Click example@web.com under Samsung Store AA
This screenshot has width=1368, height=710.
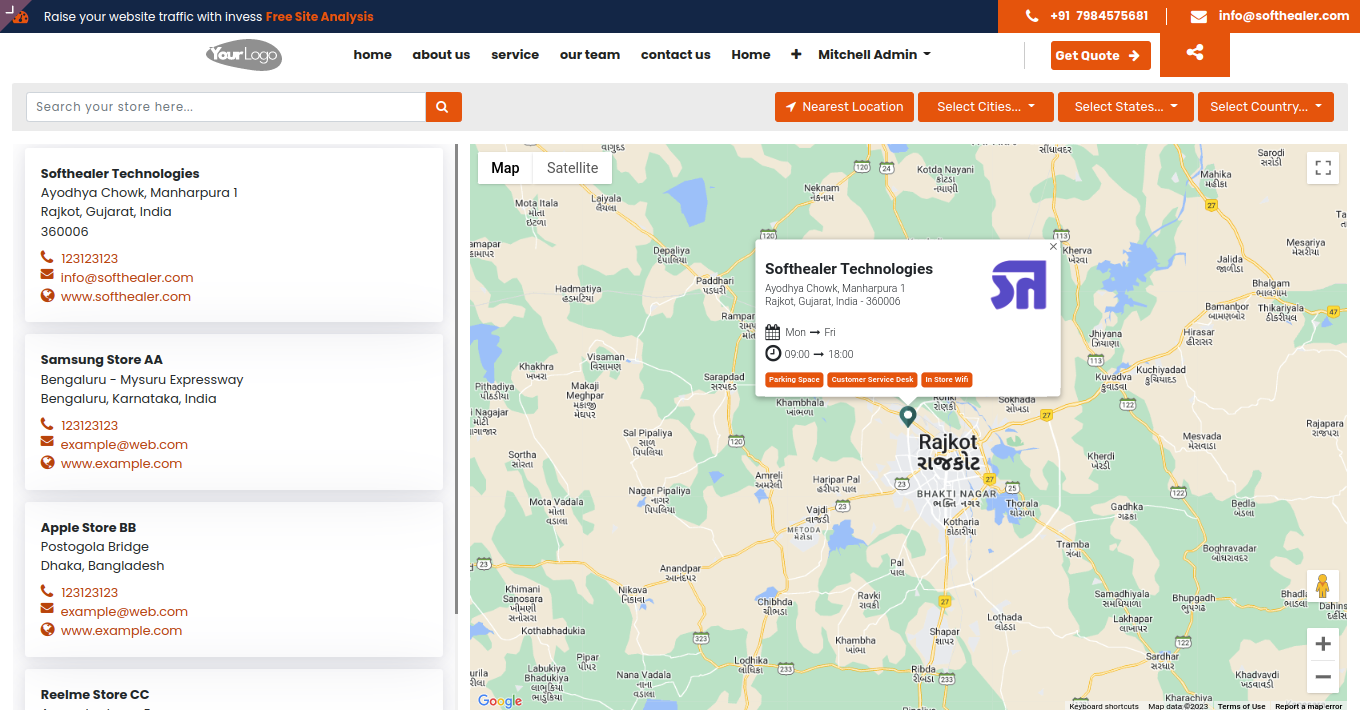coord(124,445)
